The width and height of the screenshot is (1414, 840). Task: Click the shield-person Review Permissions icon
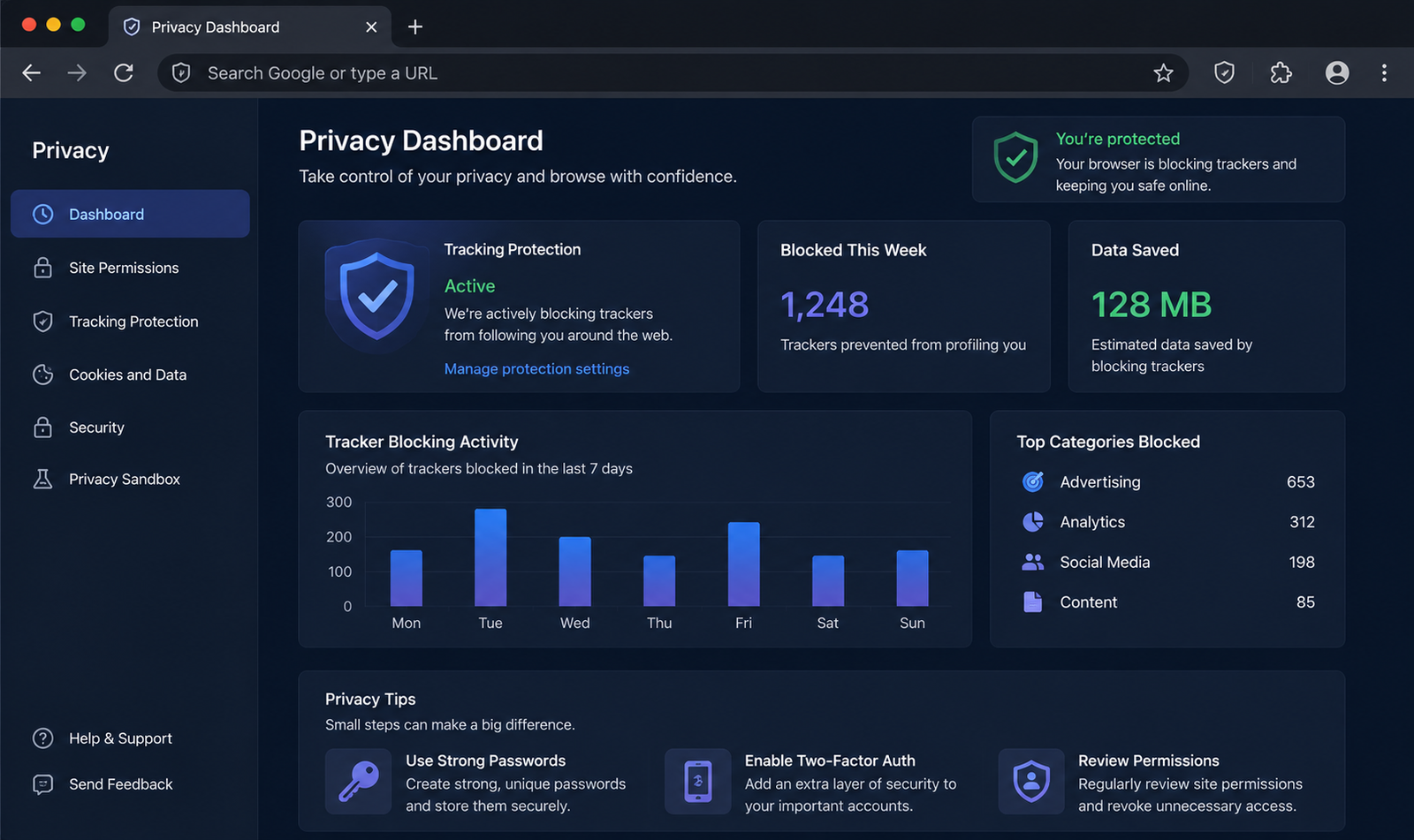point(1031,782)
